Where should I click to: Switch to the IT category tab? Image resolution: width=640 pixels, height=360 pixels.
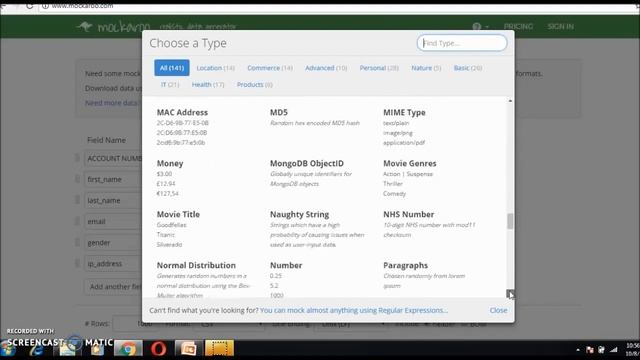tap(170, 84)
